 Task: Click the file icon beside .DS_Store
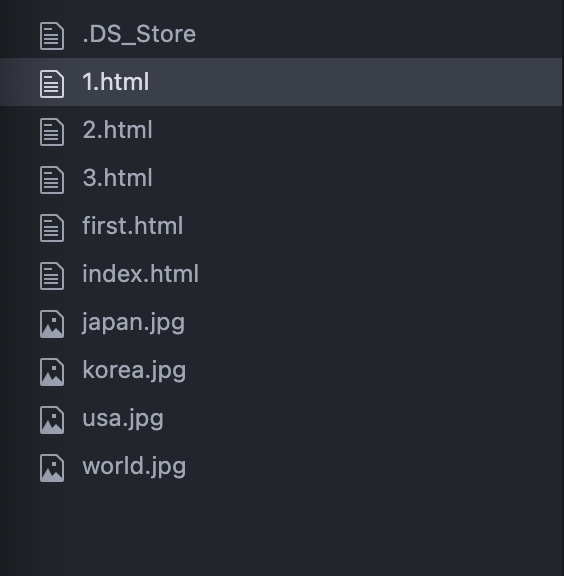[x=52, y=36]
